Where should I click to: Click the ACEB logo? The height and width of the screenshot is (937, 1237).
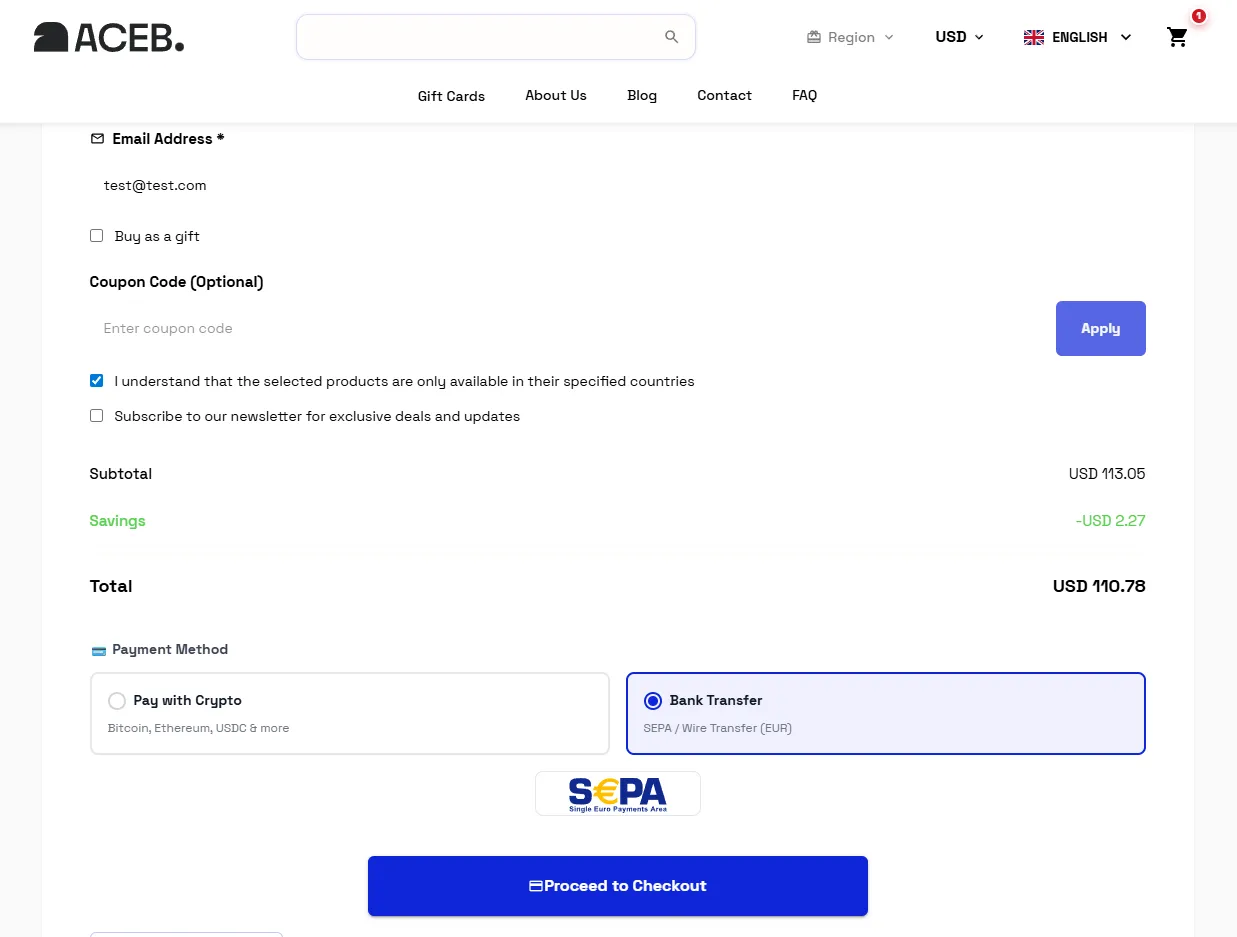click(x=108, y=37)
